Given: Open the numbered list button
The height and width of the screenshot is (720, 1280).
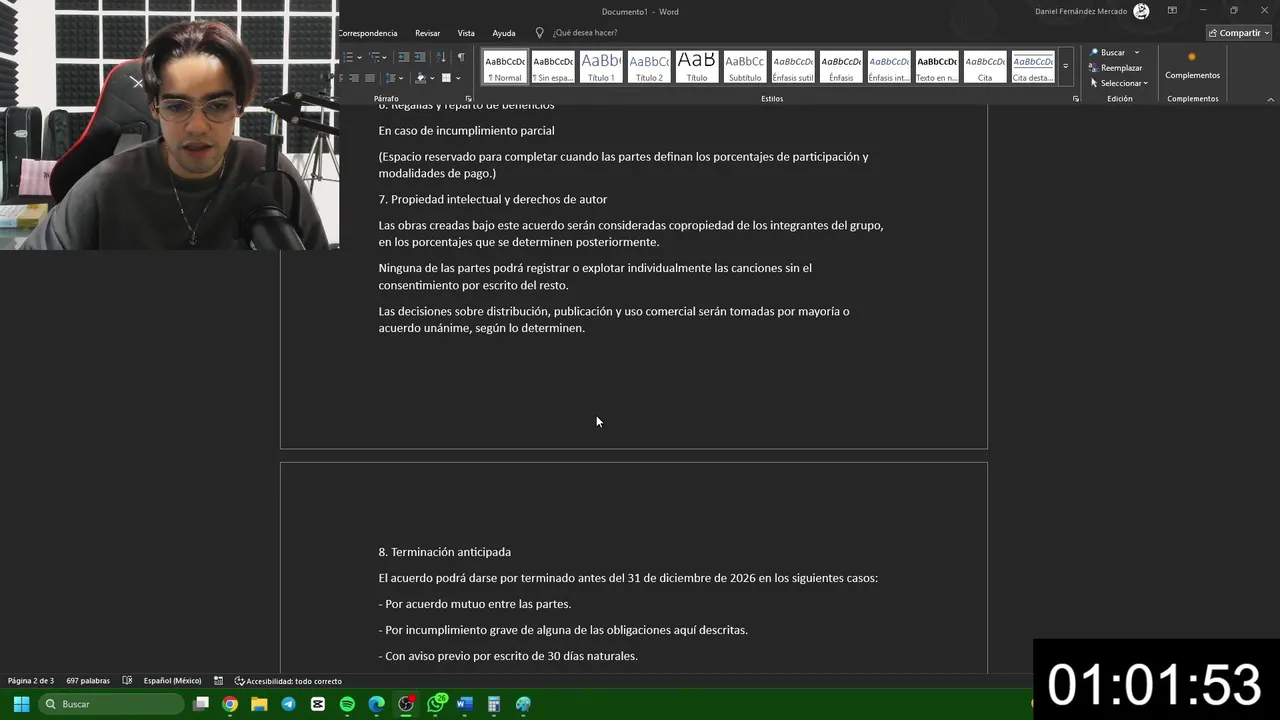Looking at the screenshot, I should coord(348,57).
